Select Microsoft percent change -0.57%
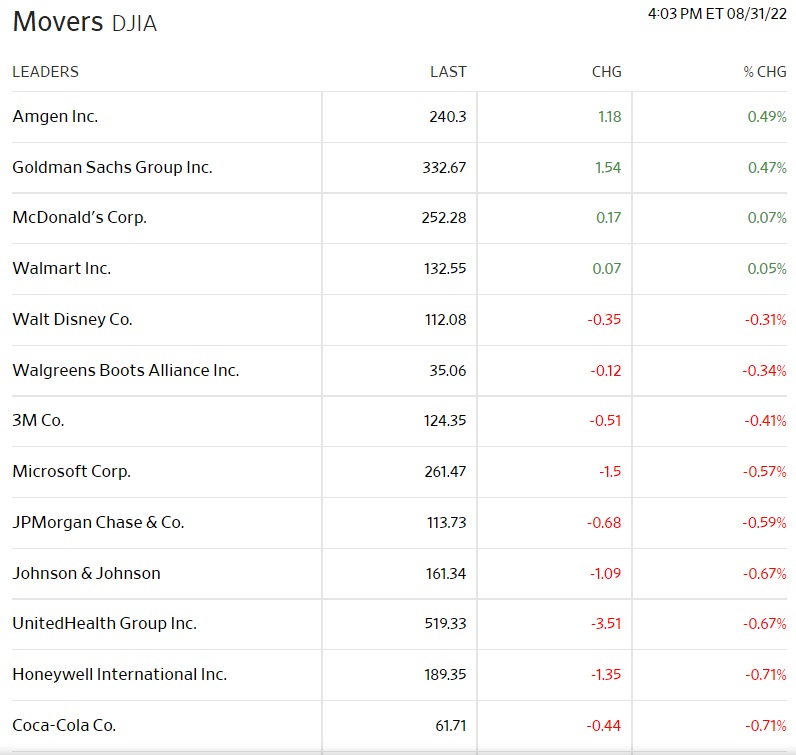Screen dimensions: 796x755 [x=765, y=471]
